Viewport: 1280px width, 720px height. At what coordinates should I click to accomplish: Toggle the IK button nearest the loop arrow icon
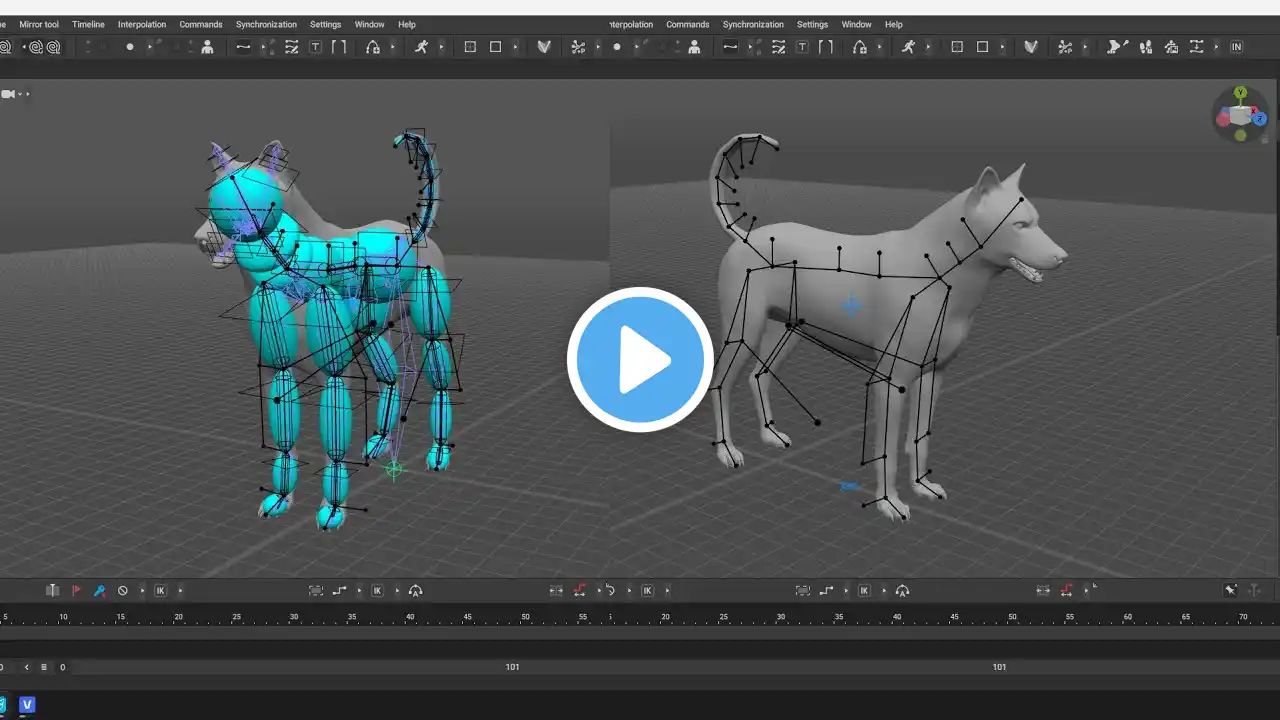pyautogui.click(x=647, y=591)
